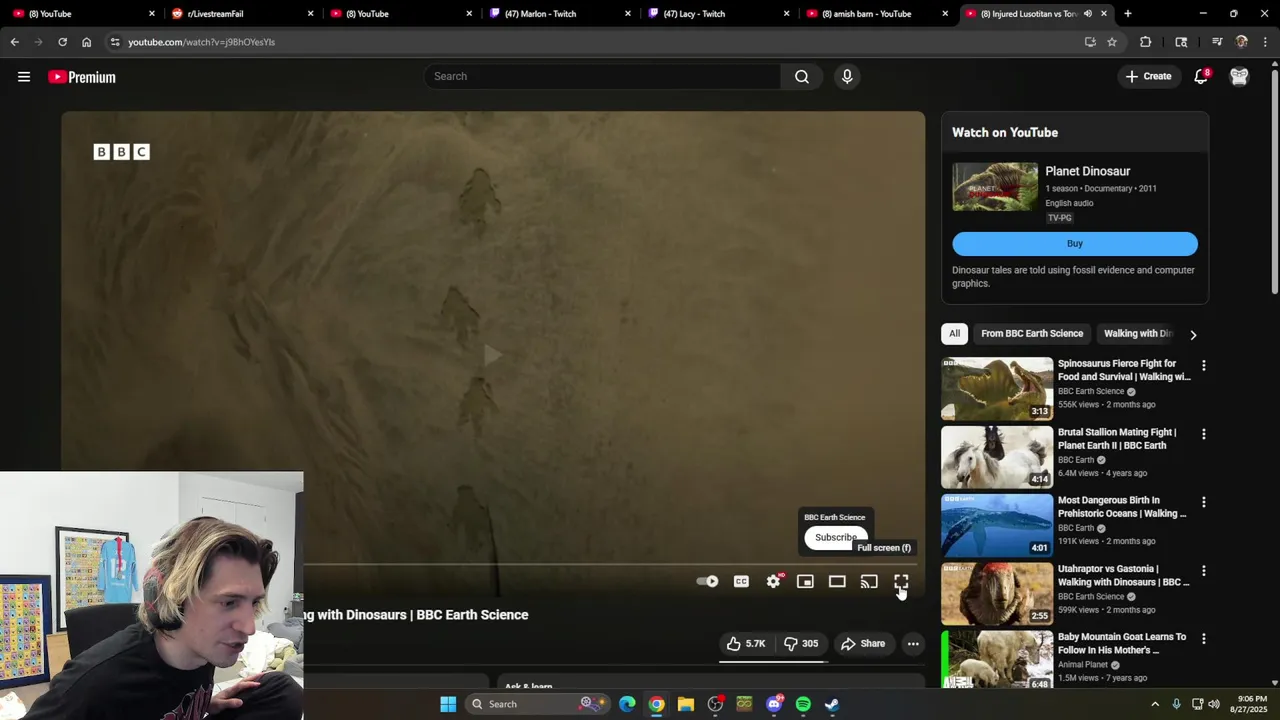Search with your voice microphone
1280x720 pixels.
click(847, 76)
